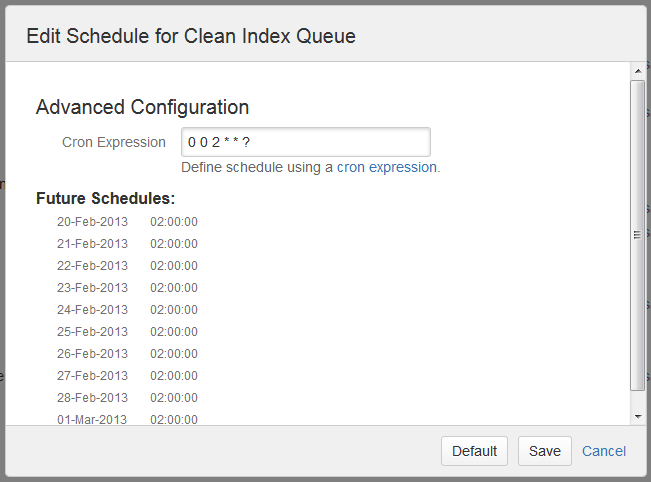Screen dimensions: 651x482
Task: Click the Advanced Configuration heading
Action: click(x=142, y=107)
